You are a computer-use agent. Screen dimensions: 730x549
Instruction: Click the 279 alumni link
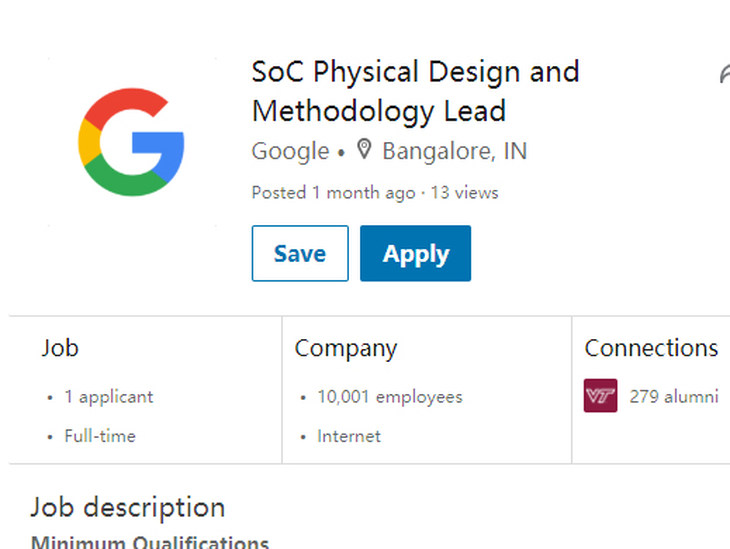pyautogui.click(x=674, y=397)
